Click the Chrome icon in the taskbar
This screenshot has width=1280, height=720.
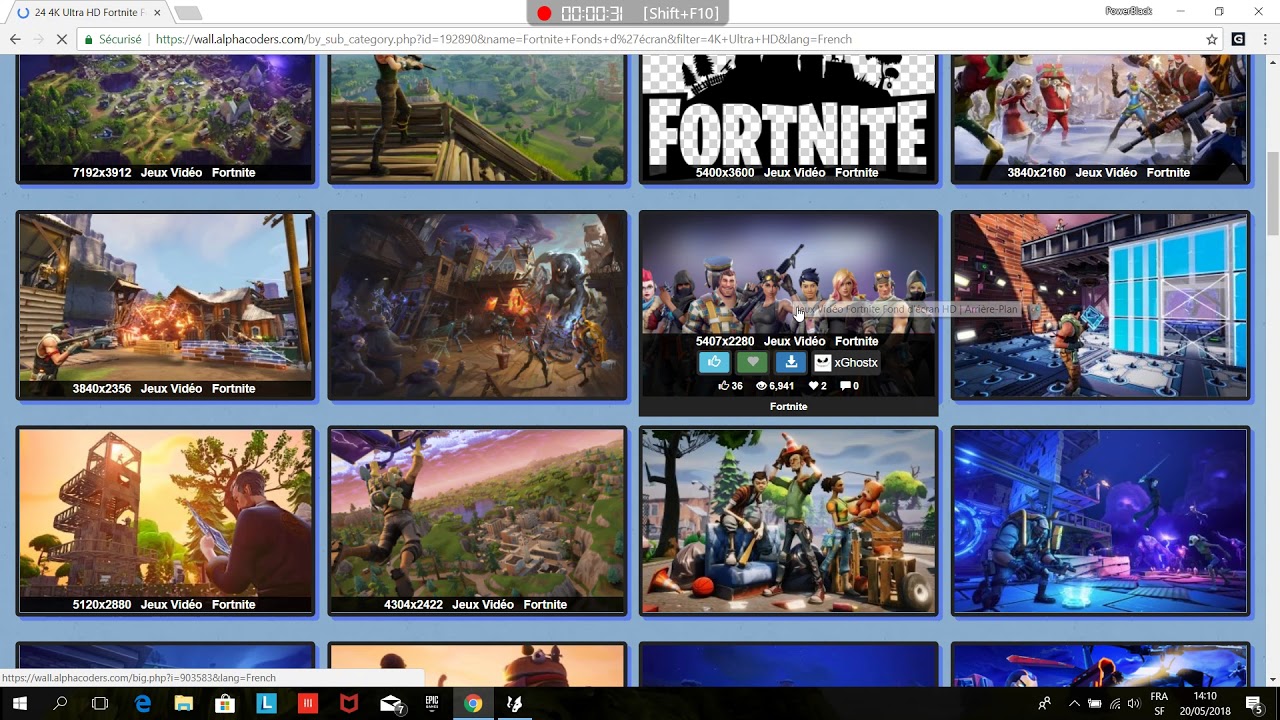[x=473, y=703]
